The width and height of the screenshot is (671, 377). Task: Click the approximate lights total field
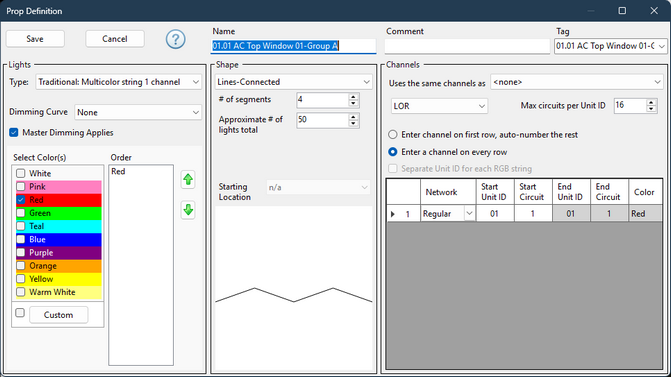(x=322, y=120)
